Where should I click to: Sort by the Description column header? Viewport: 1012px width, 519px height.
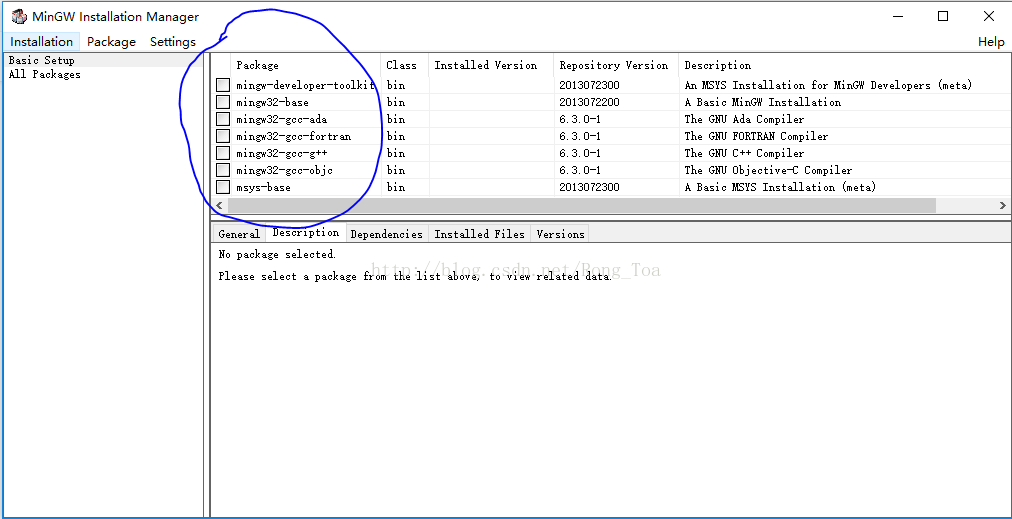[844, 65]
